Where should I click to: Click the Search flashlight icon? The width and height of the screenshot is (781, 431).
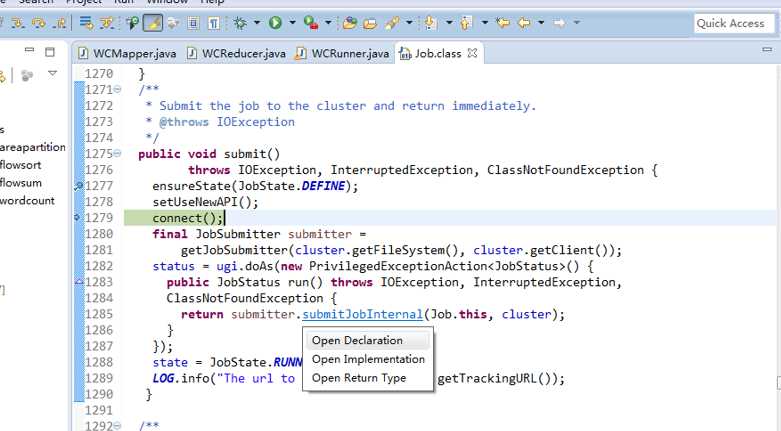coord(392,23)
